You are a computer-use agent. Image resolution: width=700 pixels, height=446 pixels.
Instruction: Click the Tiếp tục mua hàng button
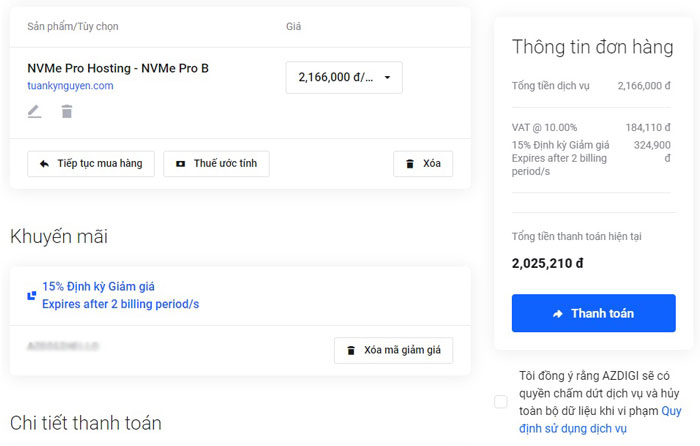[x=91, y=163]
